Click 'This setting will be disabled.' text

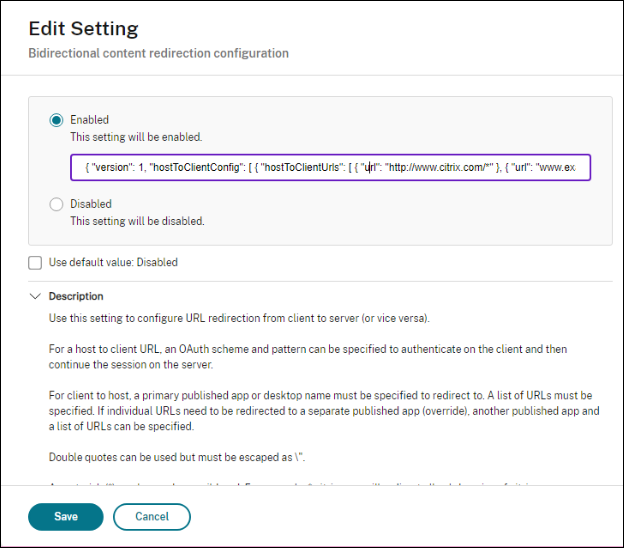pyautogui.click(x=137, y=220)
